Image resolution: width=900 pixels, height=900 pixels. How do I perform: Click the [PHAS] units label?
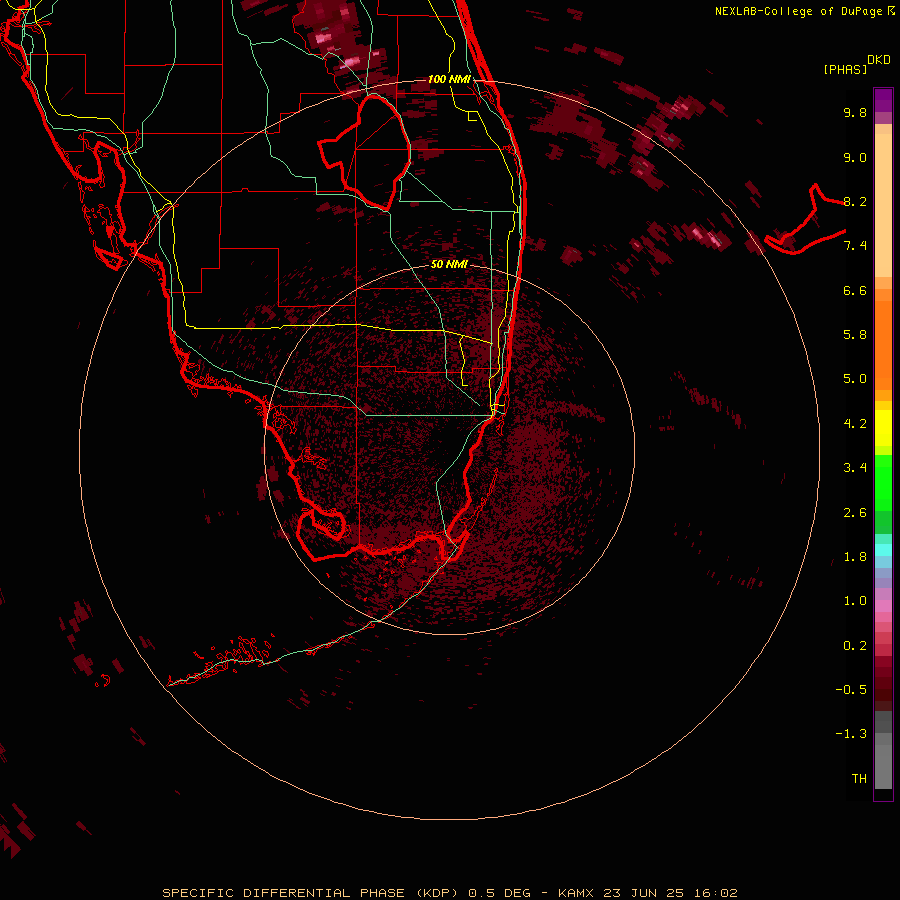pyautogui.click(x=844, y=69)
